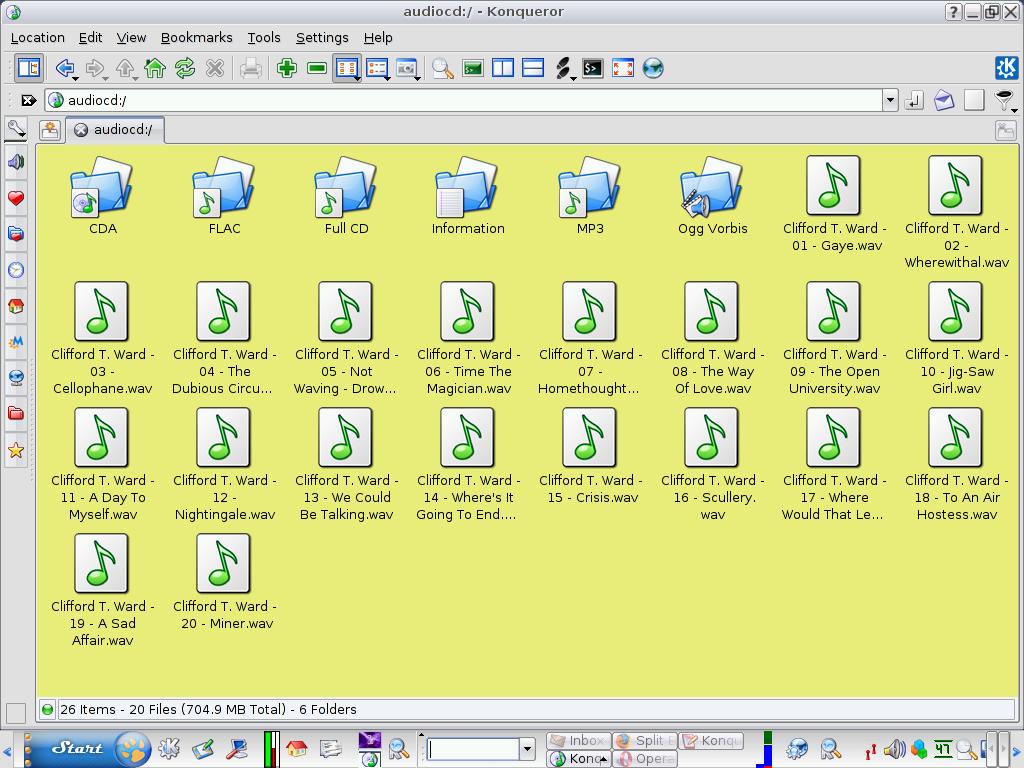
Task: Open the Full CD folder
Action: [x=346, y=196]
